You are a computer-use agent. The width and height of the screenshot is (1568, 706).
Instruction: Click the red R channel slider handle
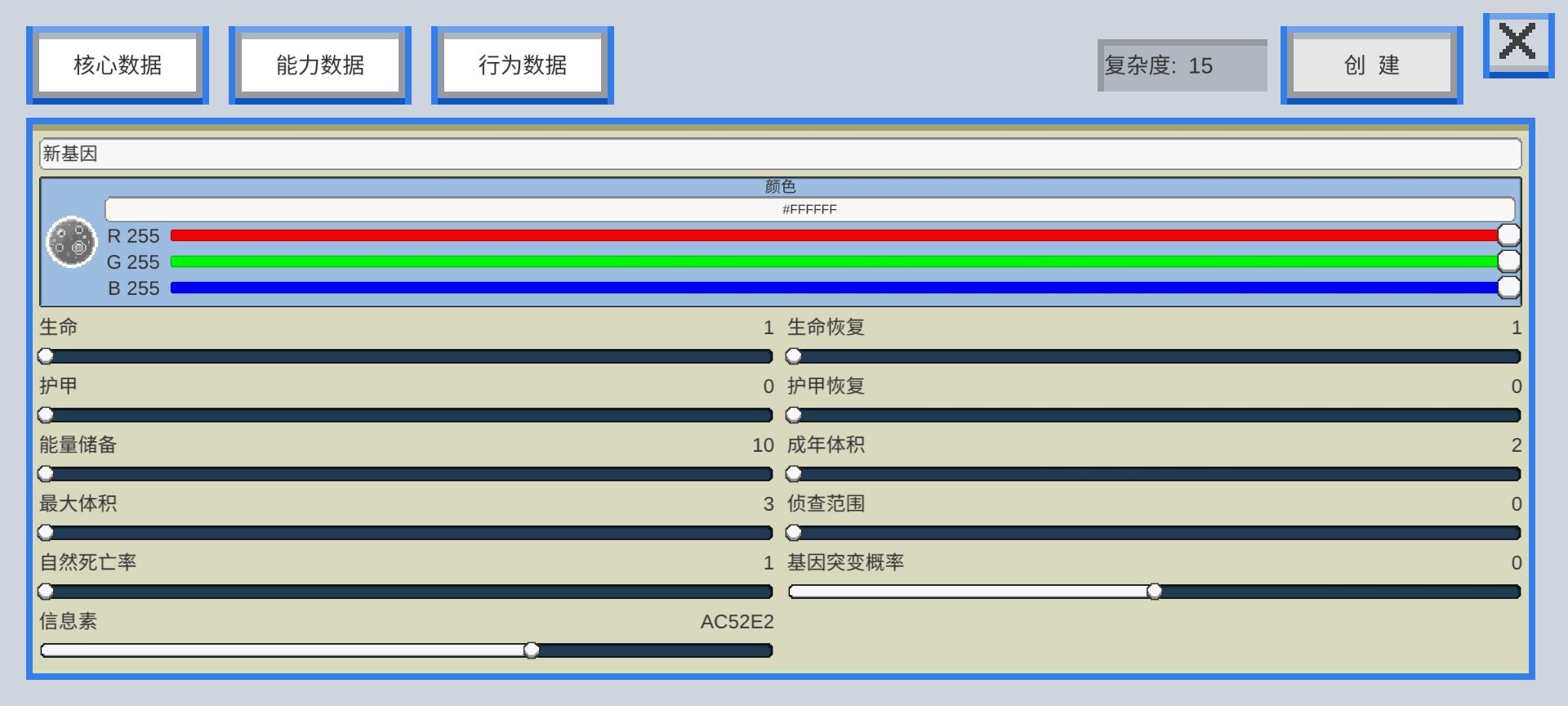1508,235
